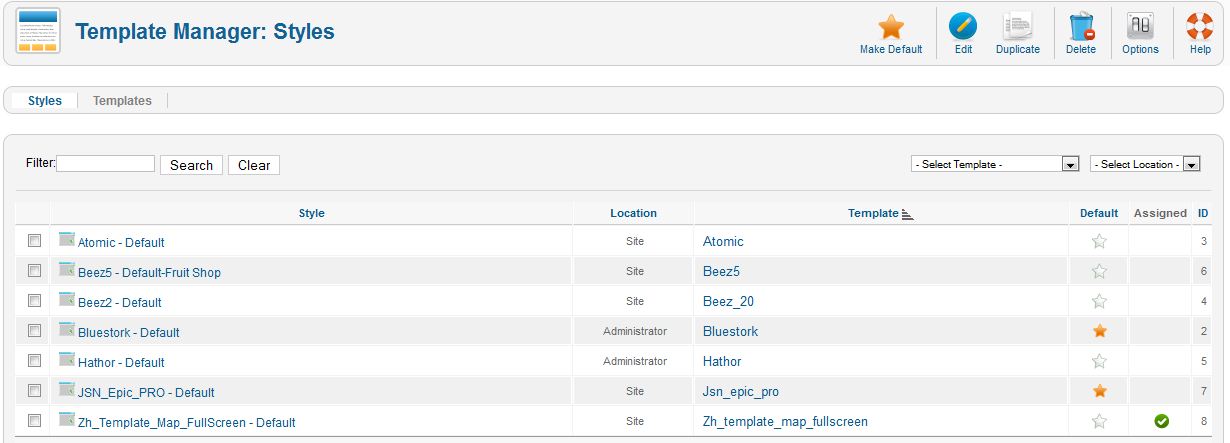This screenshot has height=443, width=1230.
Task: Set Atomic as default via star
Action: [1099, 241]
